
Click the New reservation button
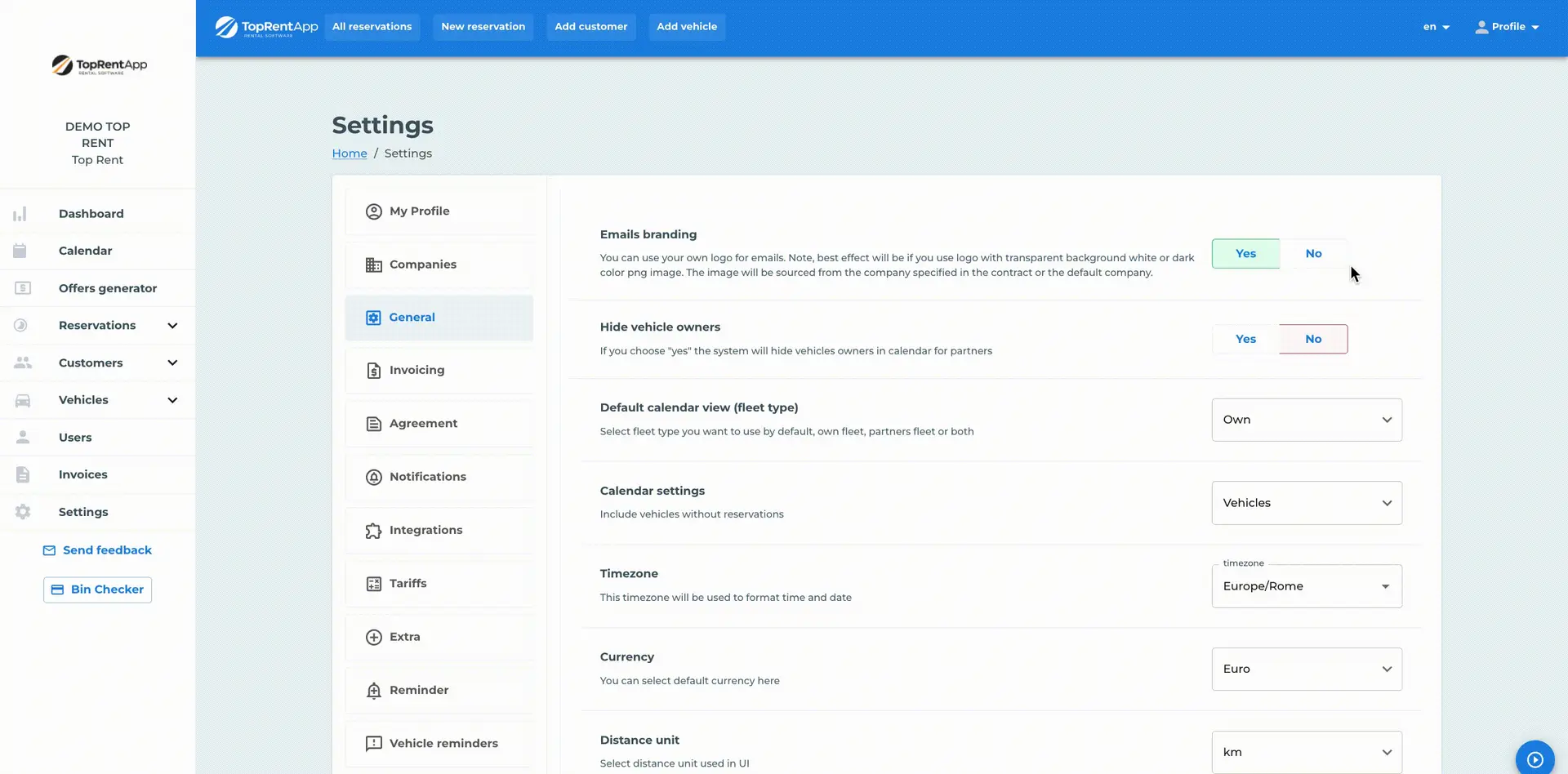483,27
